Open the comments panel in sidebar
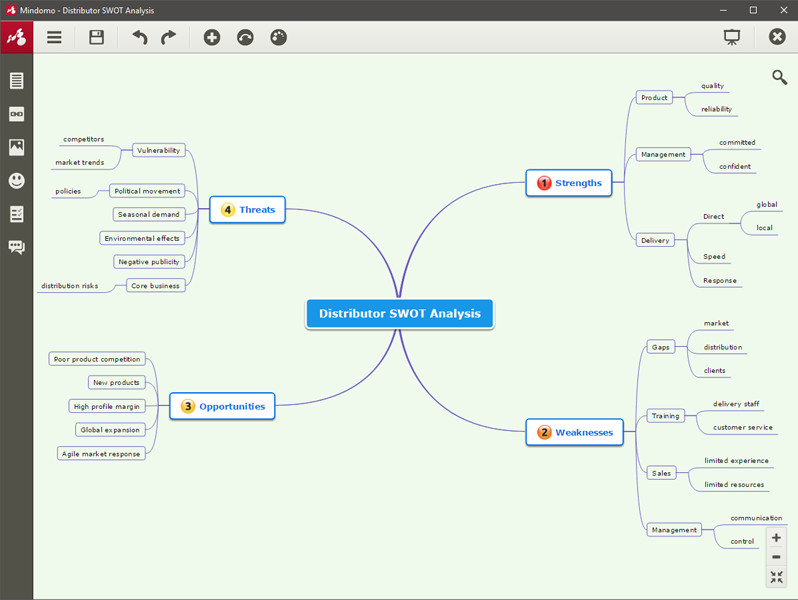 pos(16,247)
